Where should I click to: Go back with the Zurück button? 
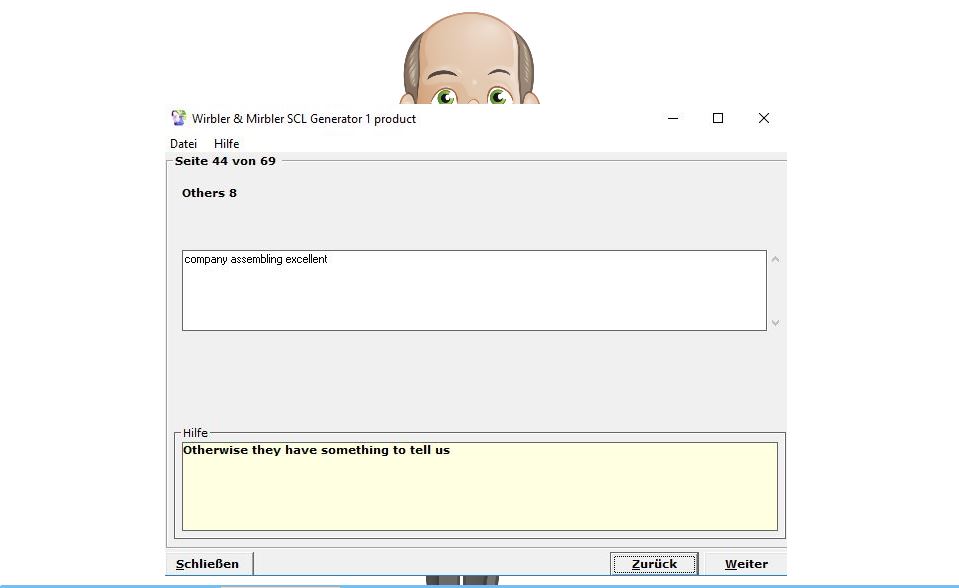[654, 563]
